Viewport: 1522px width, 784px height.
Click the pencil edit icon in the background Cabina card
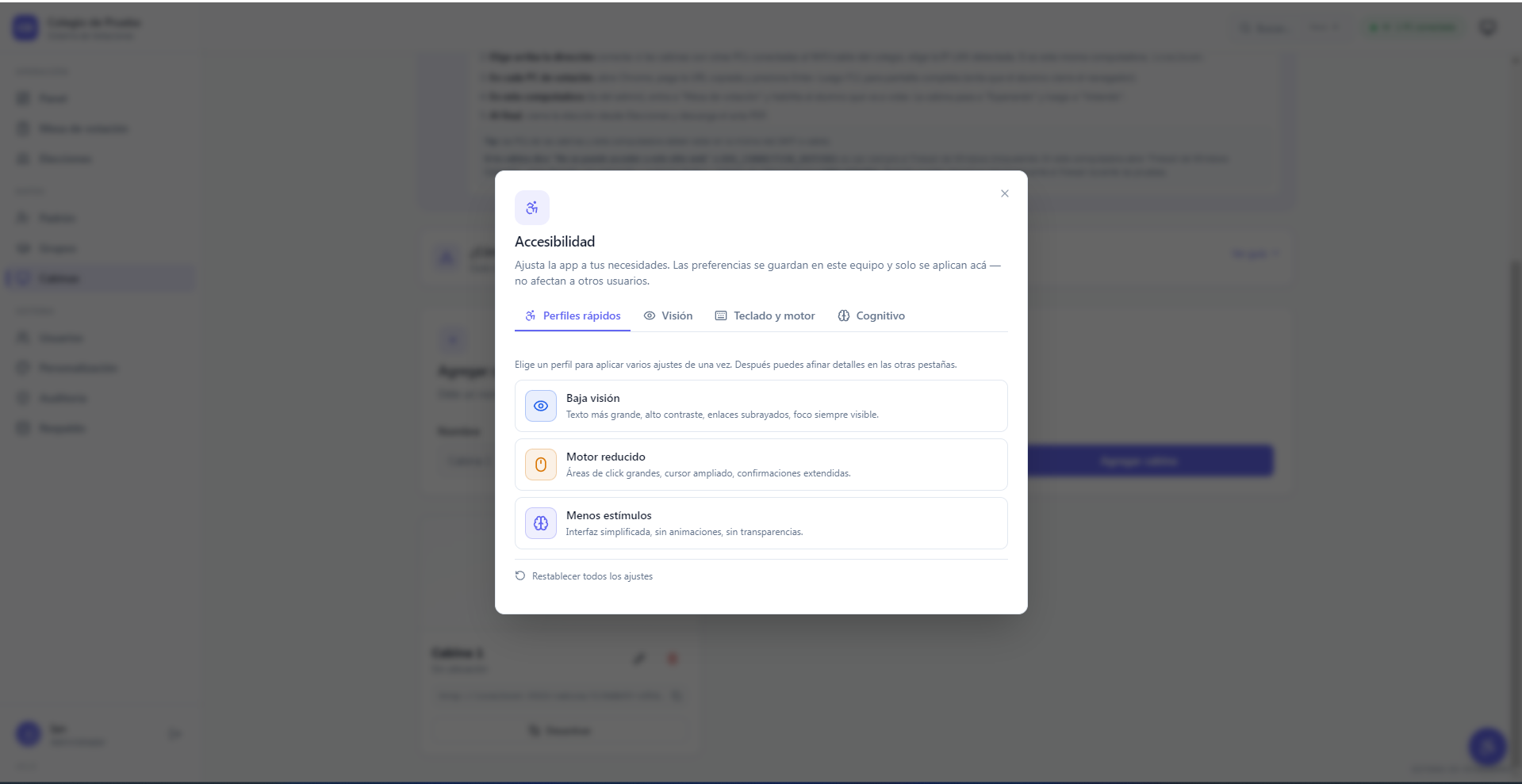[639, 659]
